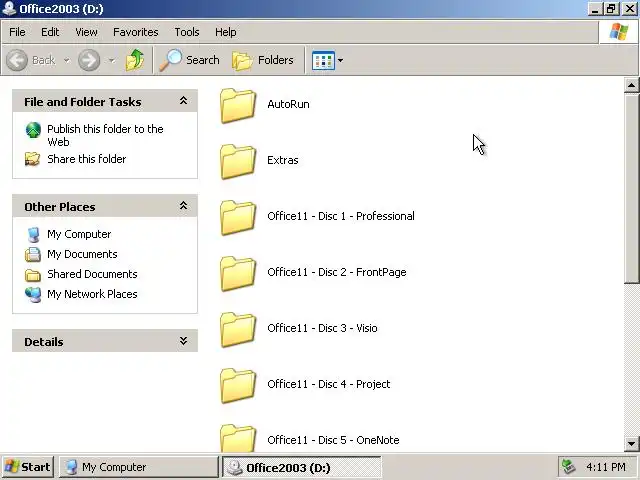640x480 pixels.
Task: Open My Network Places link
Action: click(x=92, y=294)
